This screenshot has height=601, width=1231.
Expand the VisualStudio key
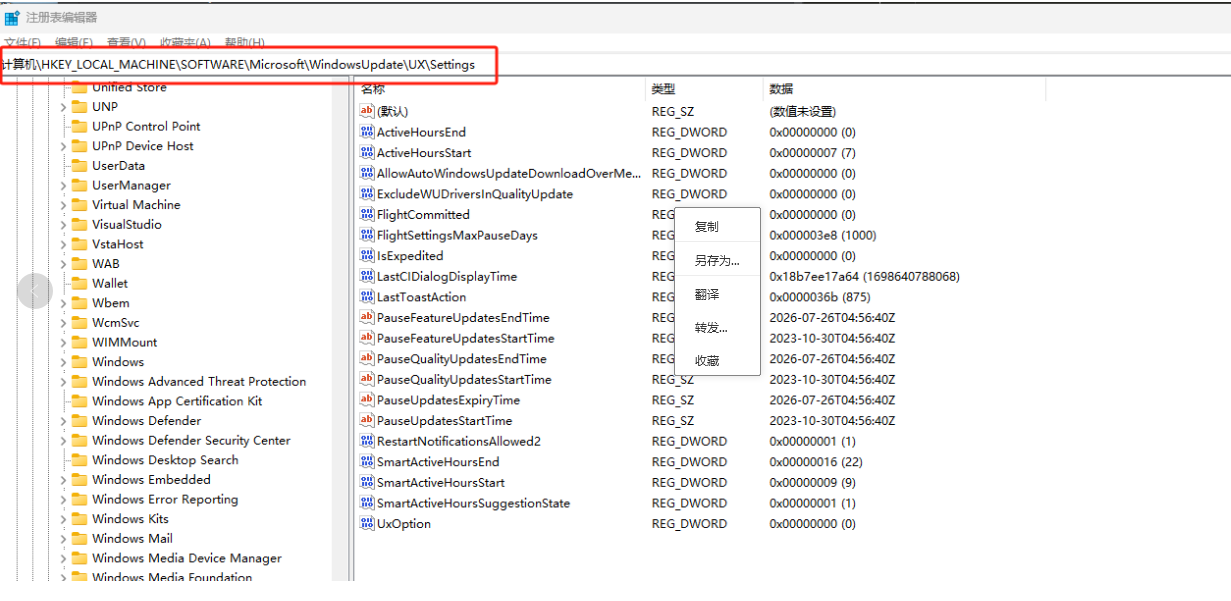(x=63, y=225)
